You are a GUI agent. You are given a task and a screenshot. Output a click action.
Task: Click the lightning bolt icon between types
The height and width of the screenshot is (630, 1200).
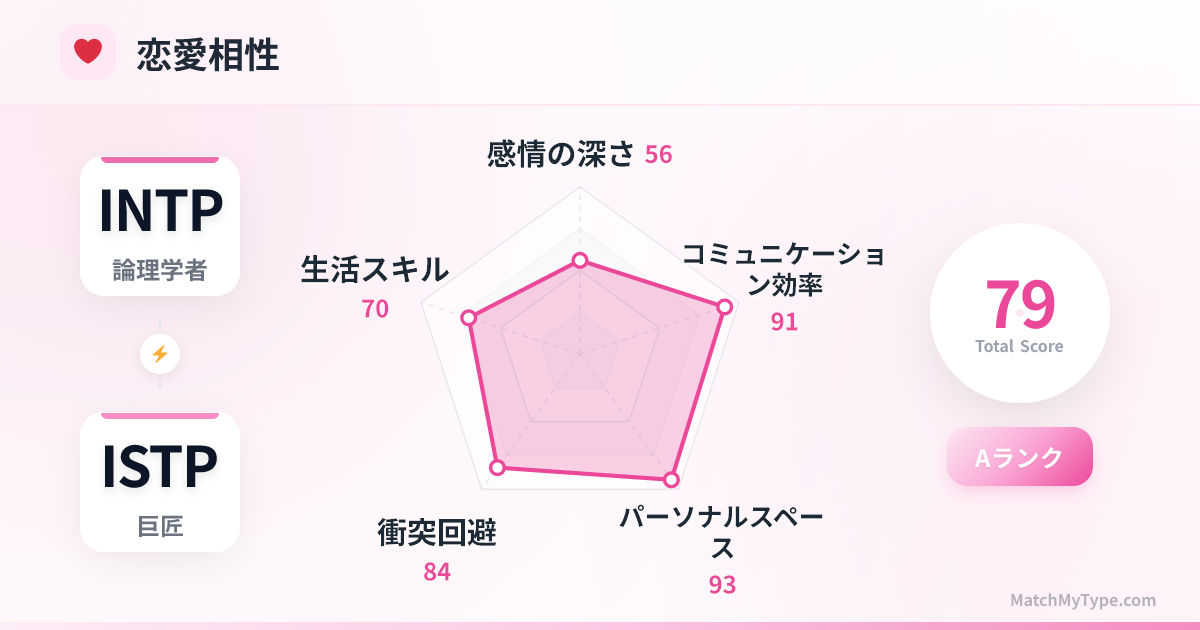[160, 354]
